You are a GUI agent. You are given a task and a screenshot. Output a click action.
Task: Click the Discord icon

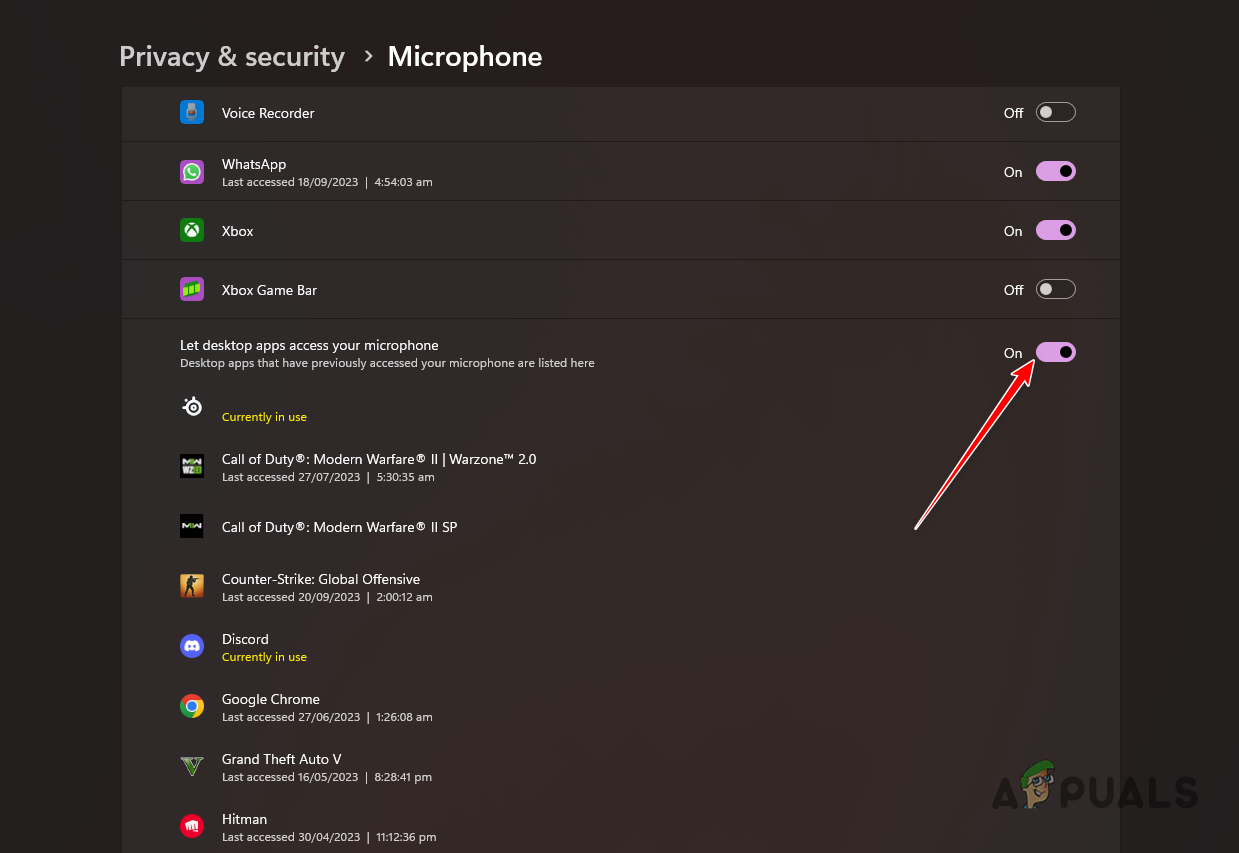coord(191,646)
